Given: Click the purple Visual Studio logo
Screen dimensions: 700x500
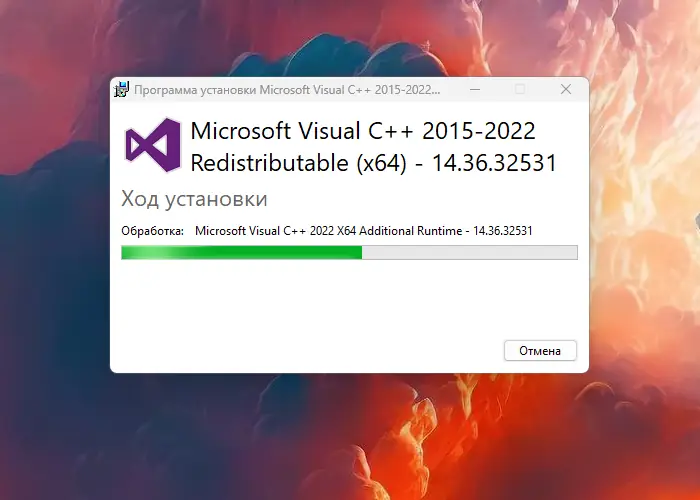Looking at the screenshot, I should (x=153, y=145).
